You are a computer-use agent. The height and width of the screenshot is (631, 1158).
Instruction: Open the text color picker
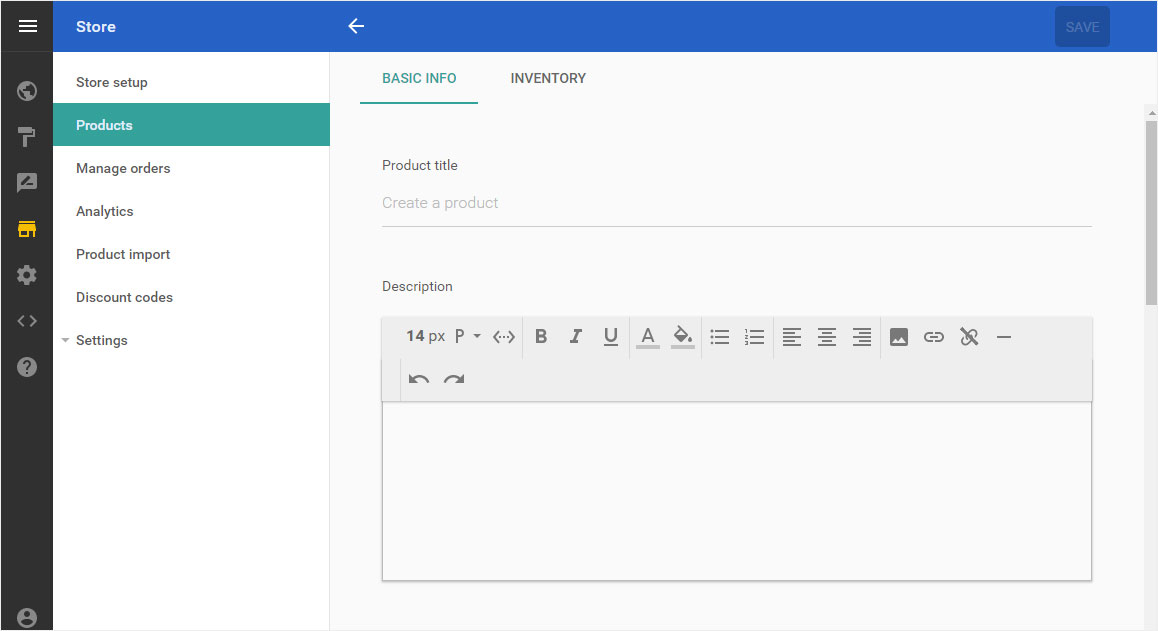(648, 337)
